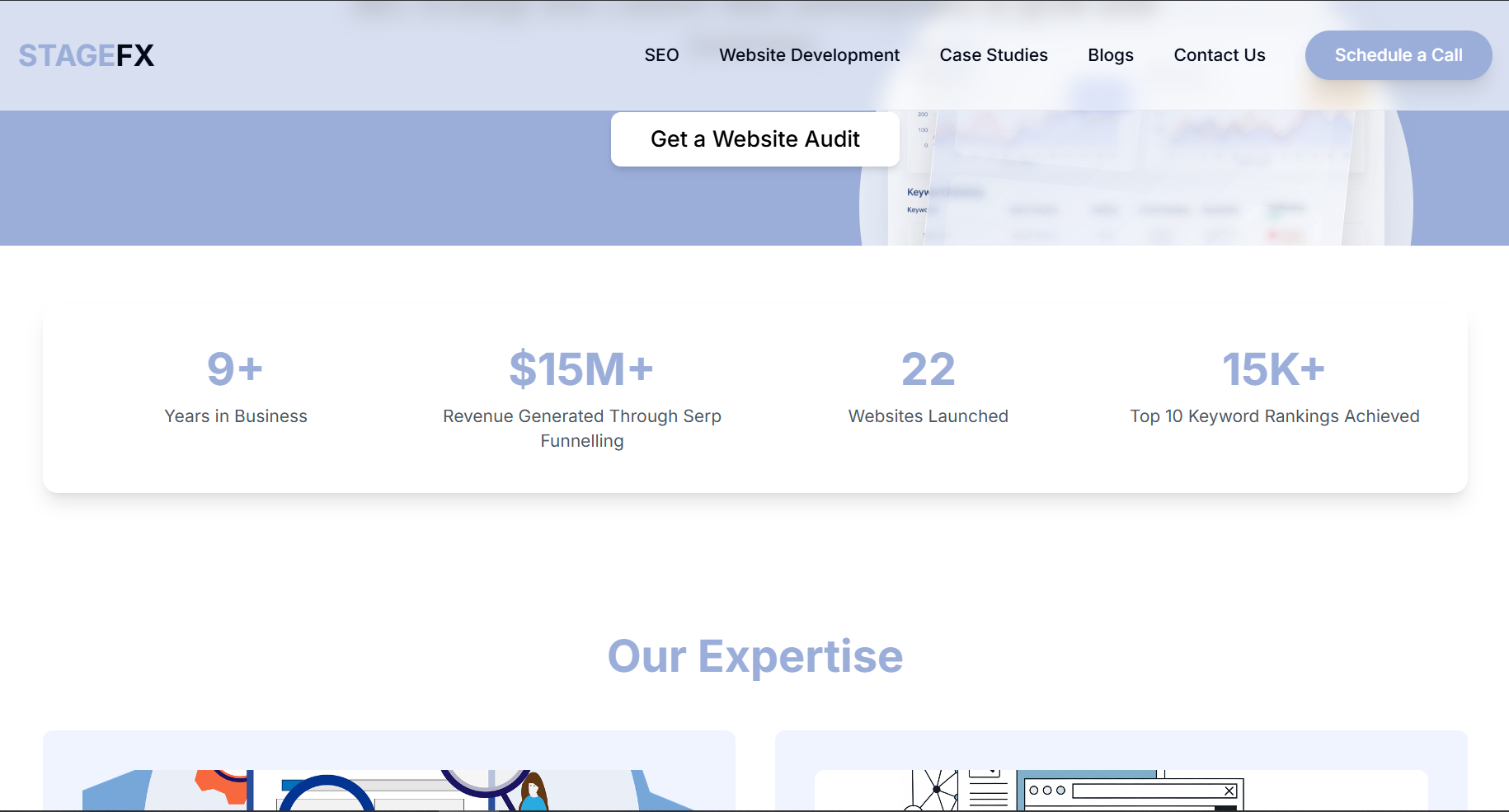Click the dark blue arch in the left illustration

327,790
